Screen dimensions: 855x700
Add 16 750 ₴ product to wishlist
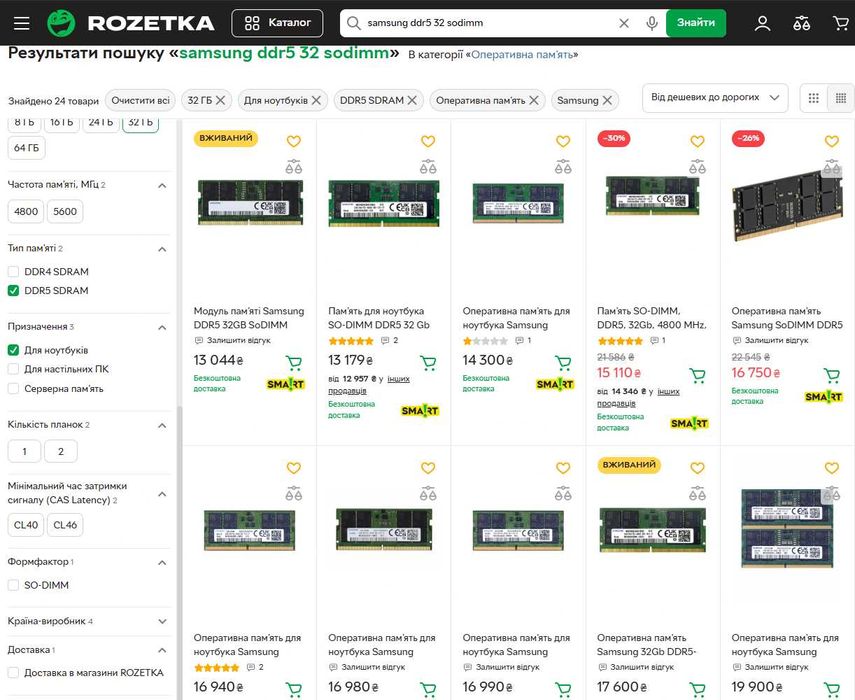point(832,141)
